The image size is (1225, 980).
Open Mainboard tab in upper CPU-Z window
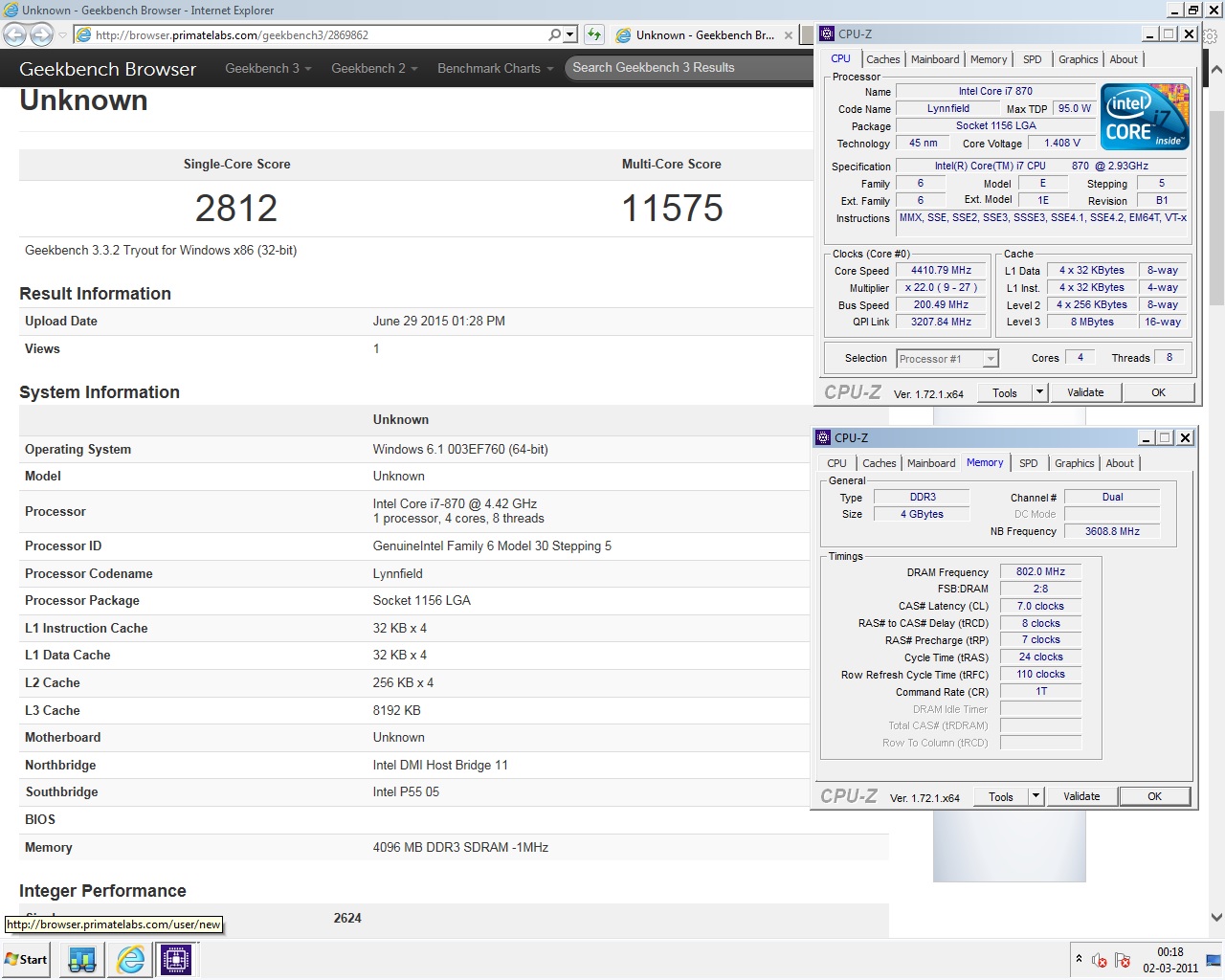(935, 59)
